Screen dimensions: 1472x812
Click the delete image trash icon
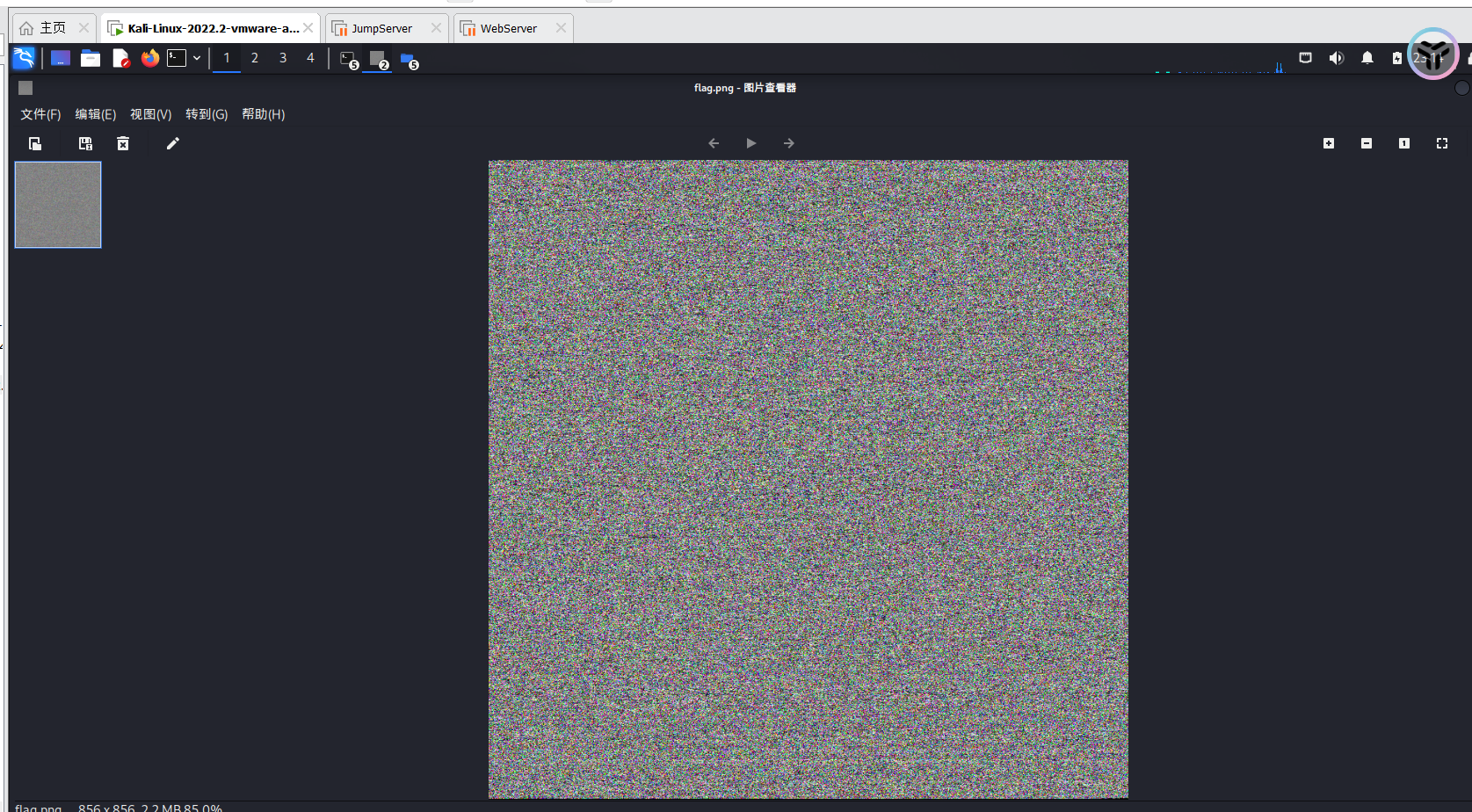(x=123, y=143)
